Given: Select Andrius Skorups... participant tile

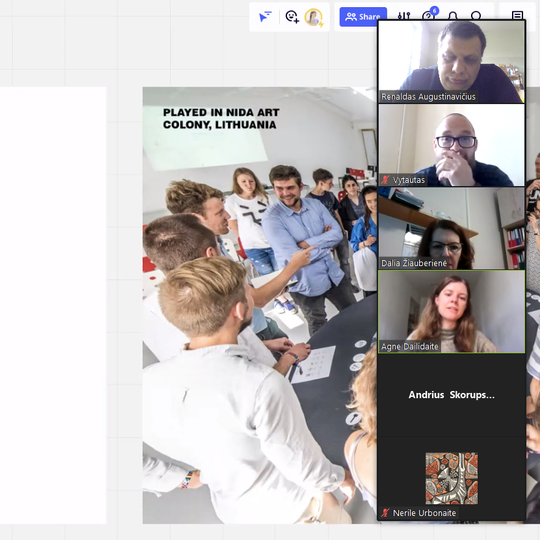Looking at the screenshot, I should coord(451,395).
